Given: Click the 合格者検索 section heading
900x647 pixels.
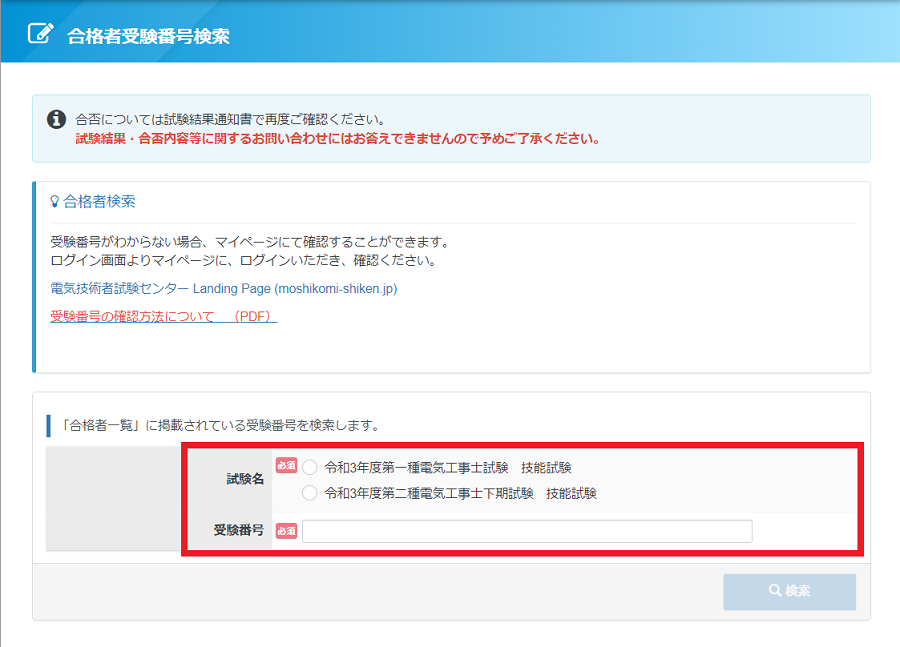Looking at the screenshot, I should tap(99, 202).
